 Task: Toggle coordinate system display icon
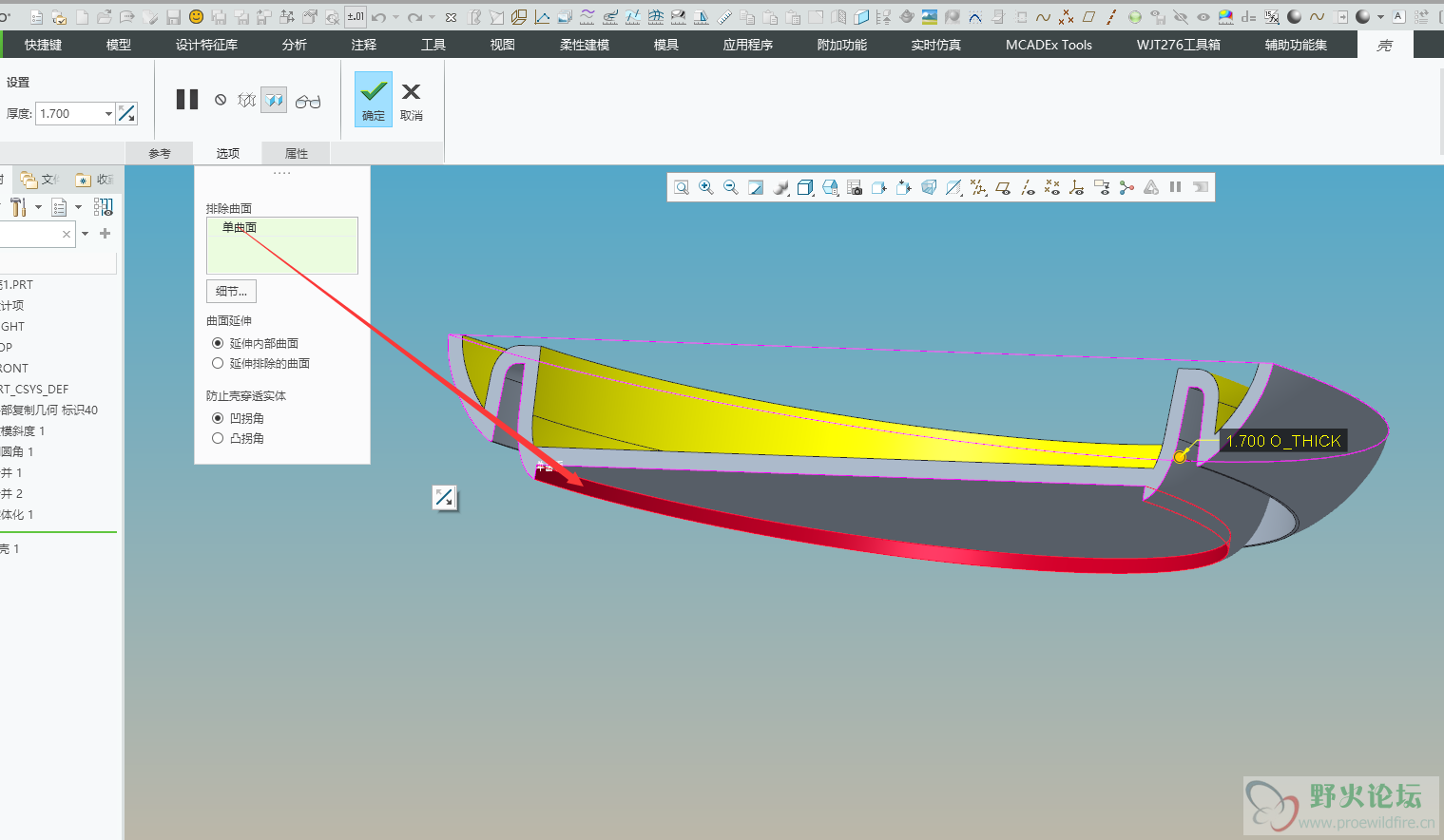click(1077, 187)
